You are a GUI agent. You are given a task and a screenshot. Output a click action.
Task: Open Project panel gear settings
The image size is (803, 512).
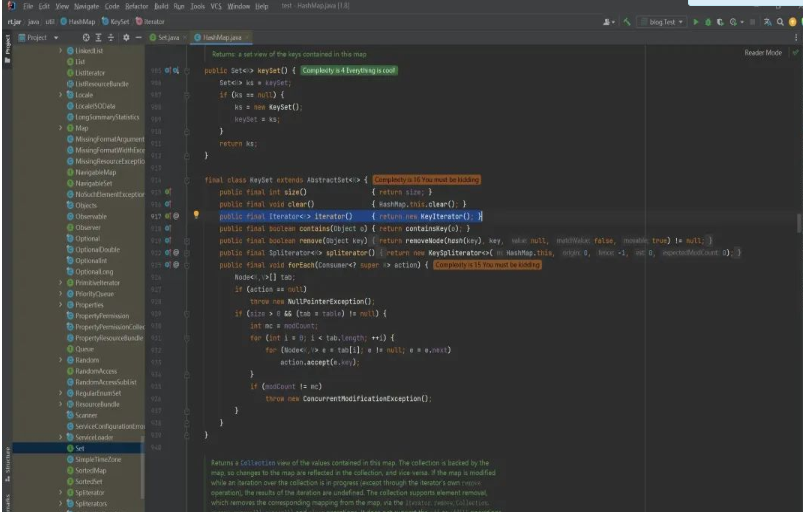tap(126, 37)
